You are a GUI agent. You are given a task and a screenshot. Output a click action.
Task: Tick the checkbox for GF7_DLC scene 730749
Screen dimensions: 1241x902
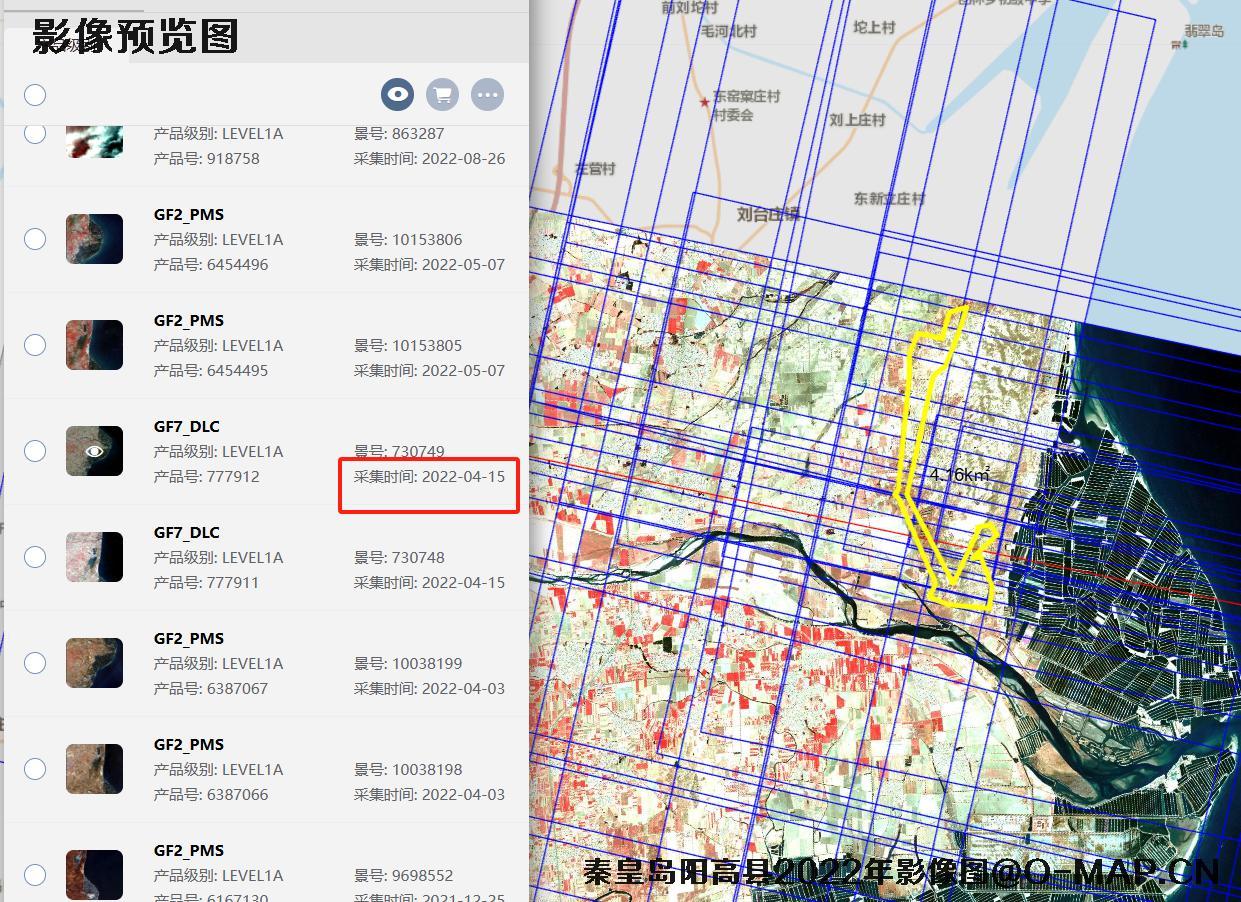pos(35,451)
